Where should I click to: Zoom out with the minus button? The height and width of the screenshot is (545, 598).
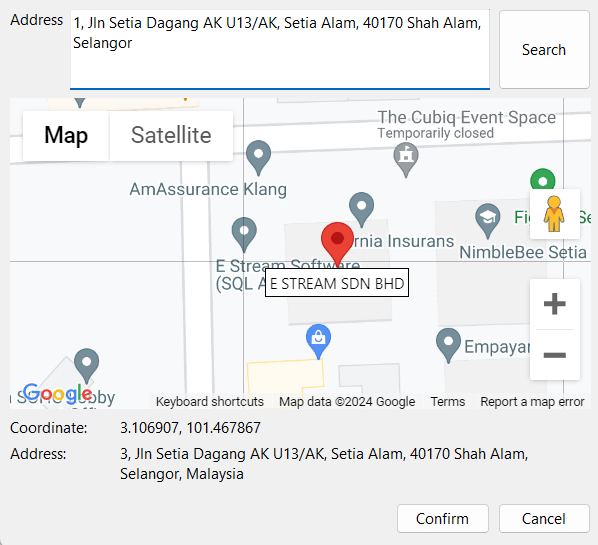(x=555, y=355)
